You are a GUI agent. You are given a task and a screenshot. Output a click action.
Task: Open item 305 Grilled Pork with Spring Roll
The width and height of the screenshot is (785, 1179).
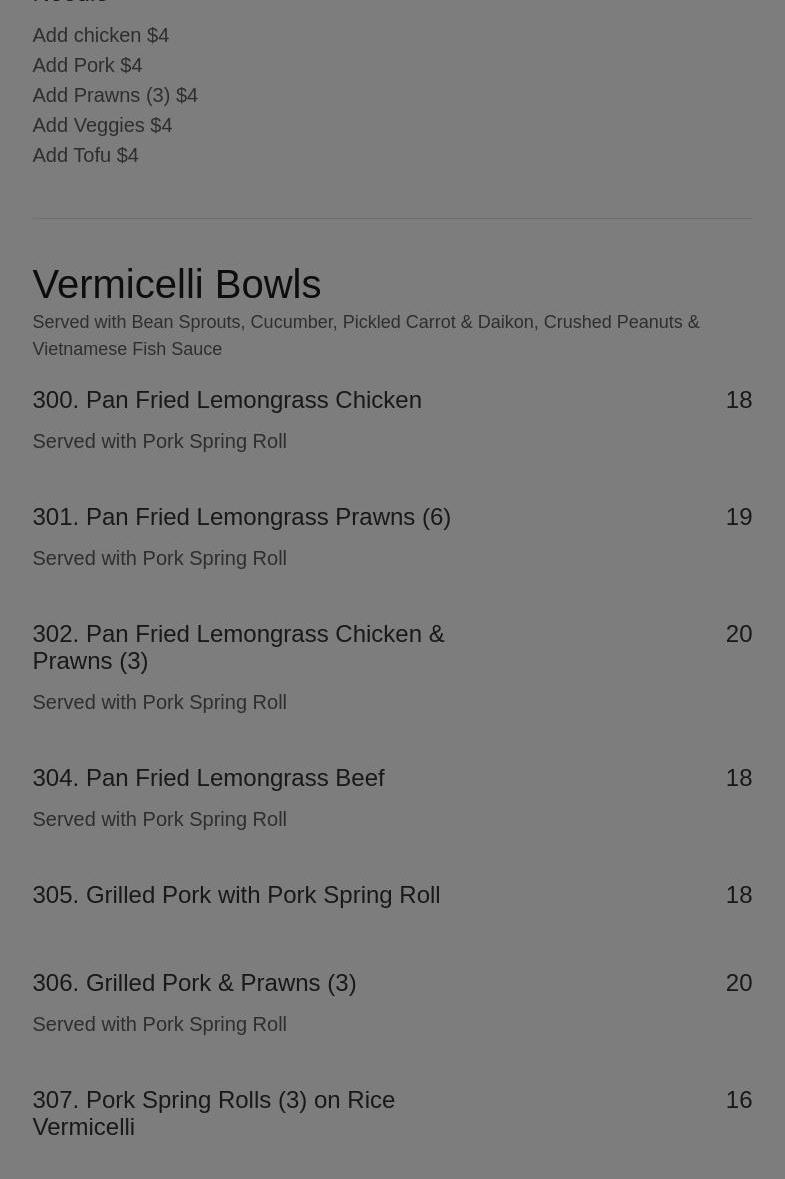[236, 895]
